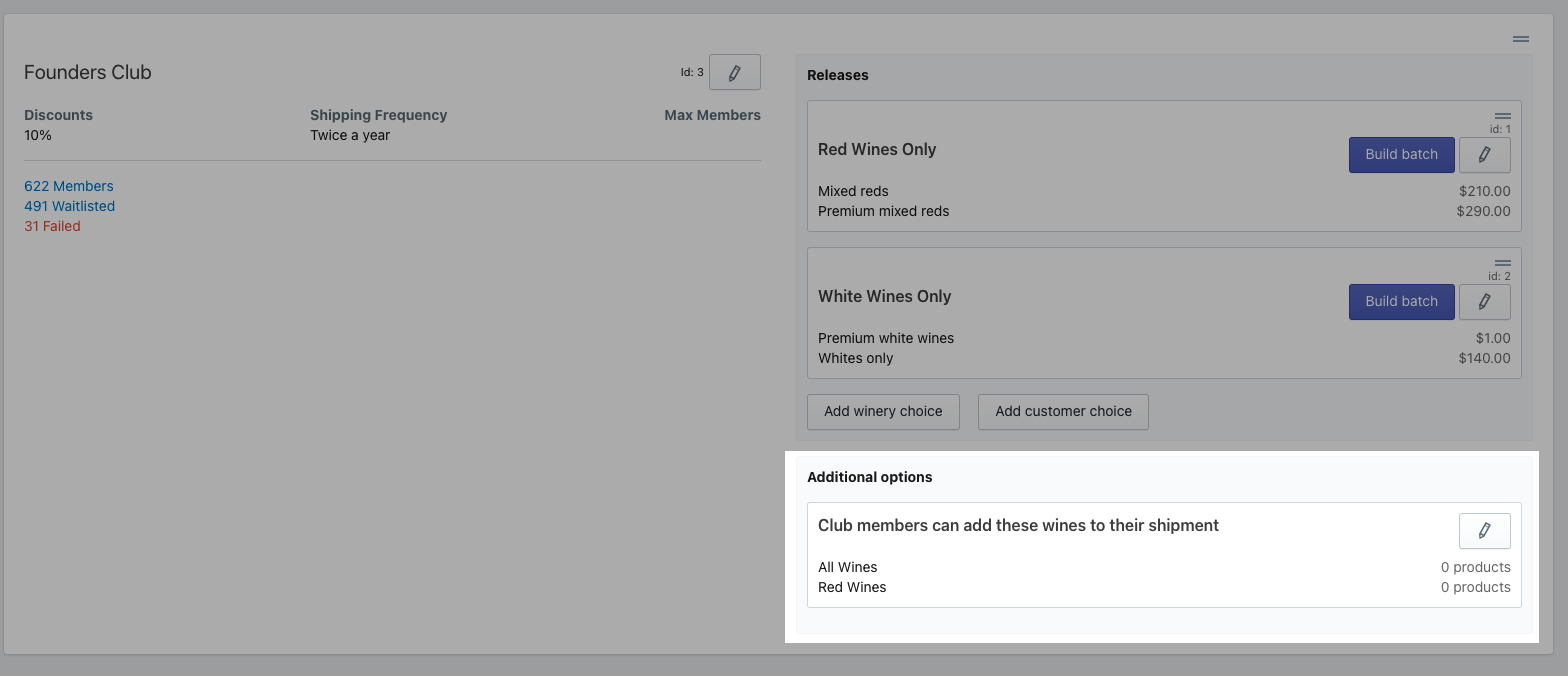
Task: Open the 622 Members list
Action: tap(69, 186)
